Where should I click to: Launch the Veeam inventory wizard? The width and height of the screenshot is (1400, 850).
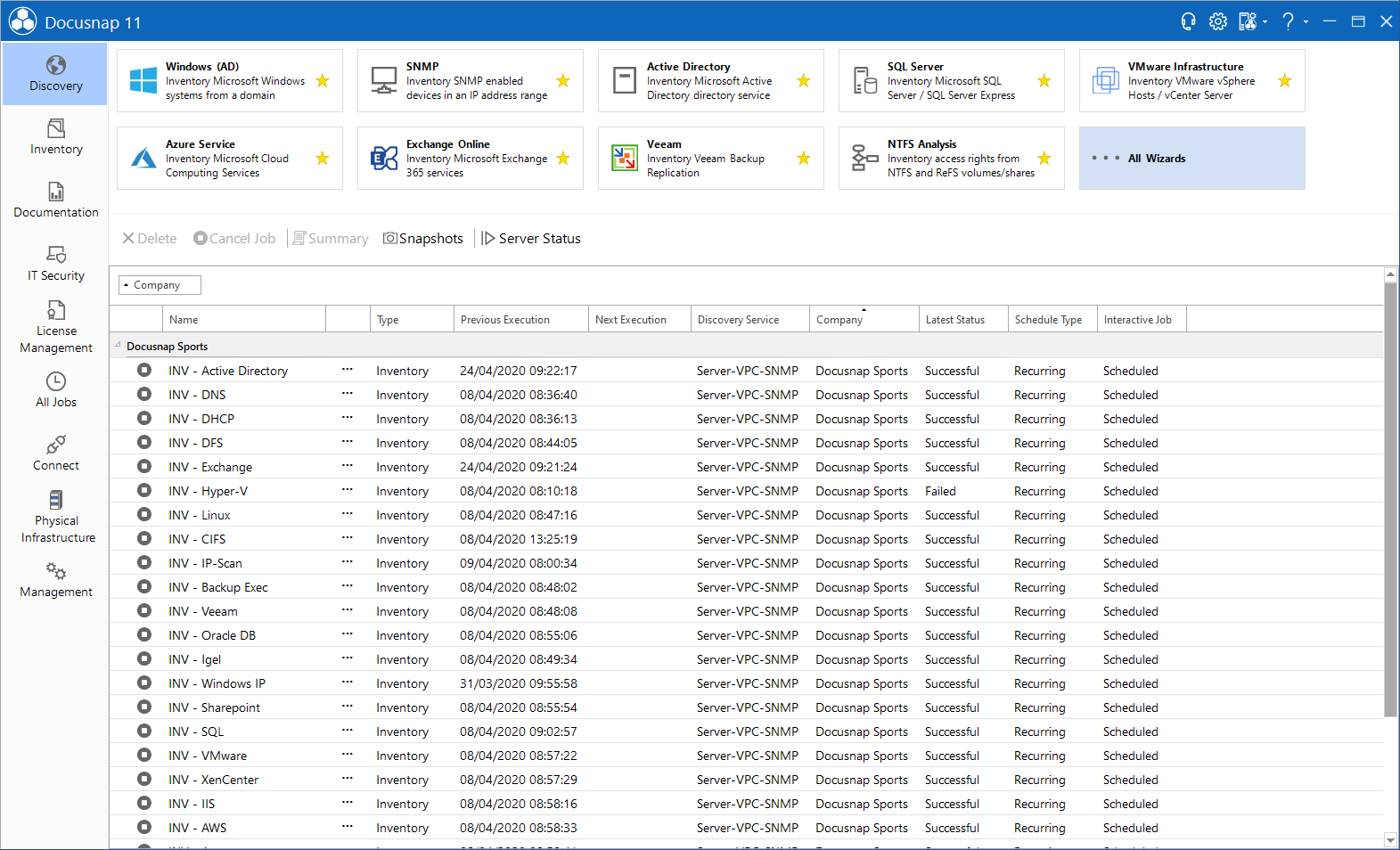coord(711,158)
